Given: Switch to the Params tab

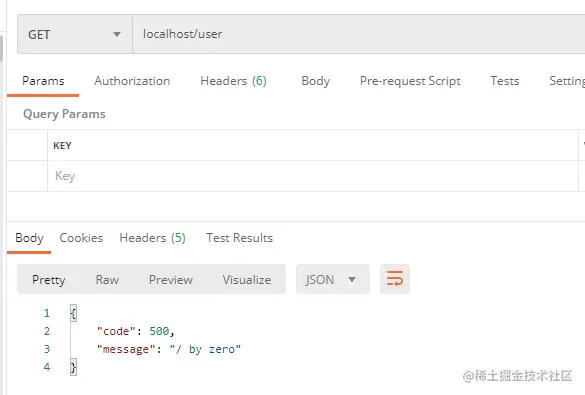Looking at the screenshot, I should (x=43, y=81).
